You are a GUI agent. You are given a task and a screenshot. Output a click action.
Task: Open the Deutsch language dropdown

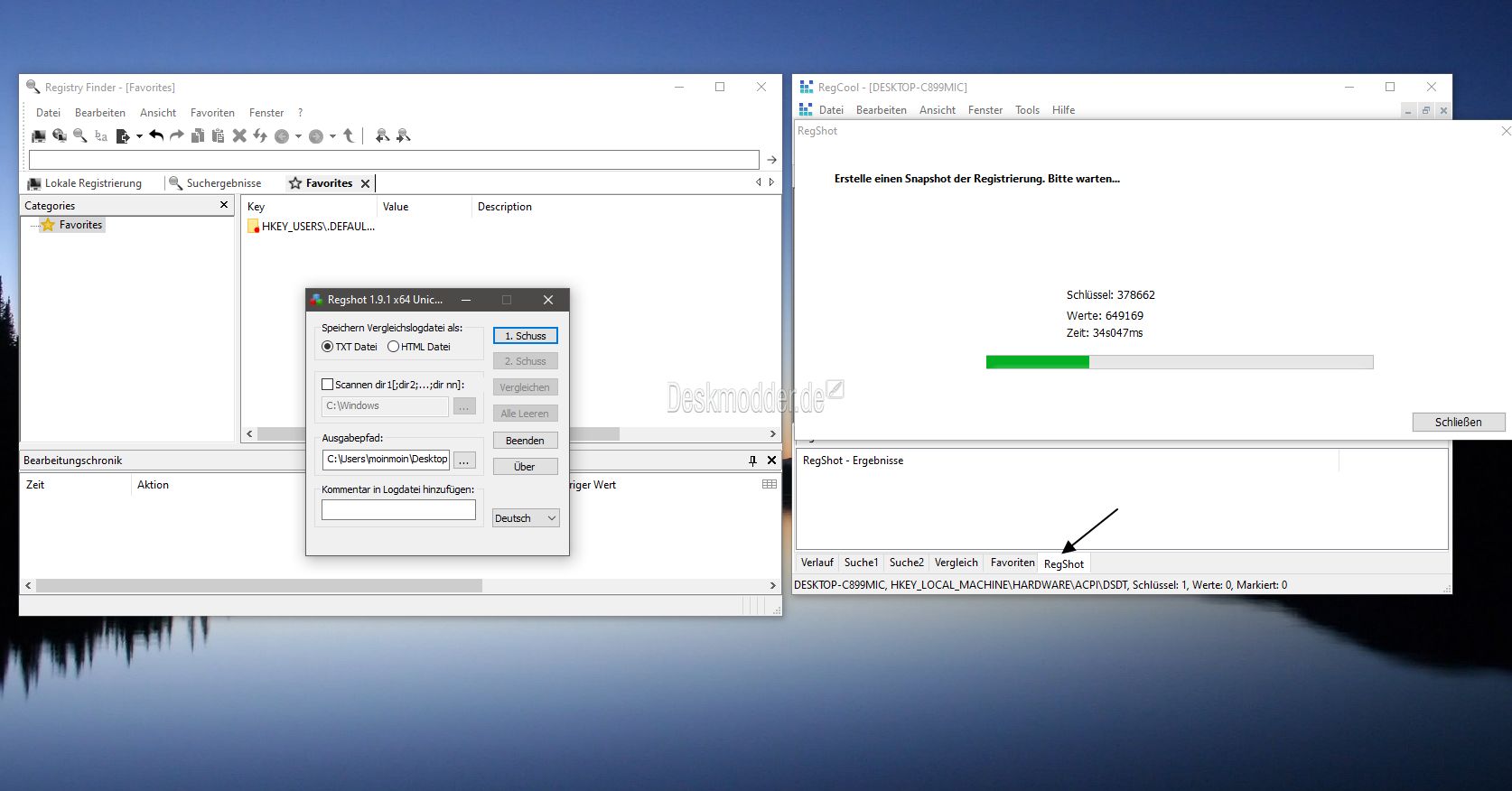526,518
